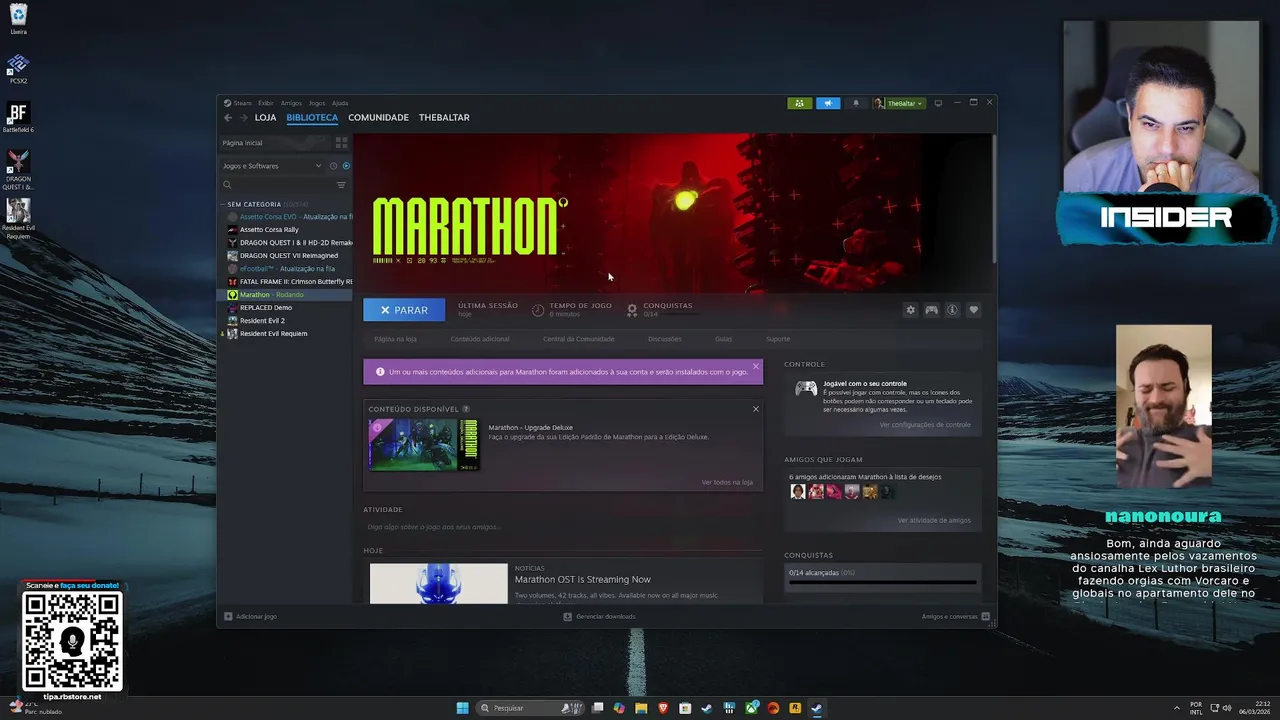Open the library grid view icon

pos(341,143)
